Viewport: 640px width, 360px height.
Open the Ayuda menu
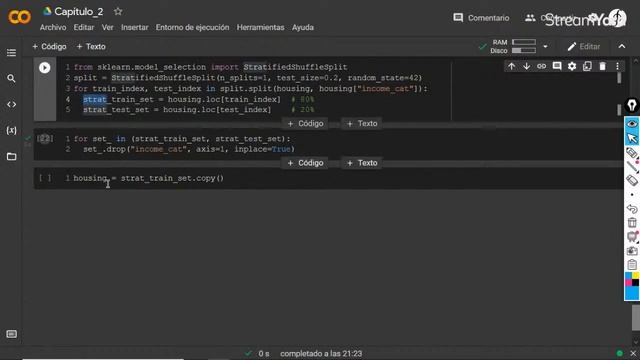302,27
